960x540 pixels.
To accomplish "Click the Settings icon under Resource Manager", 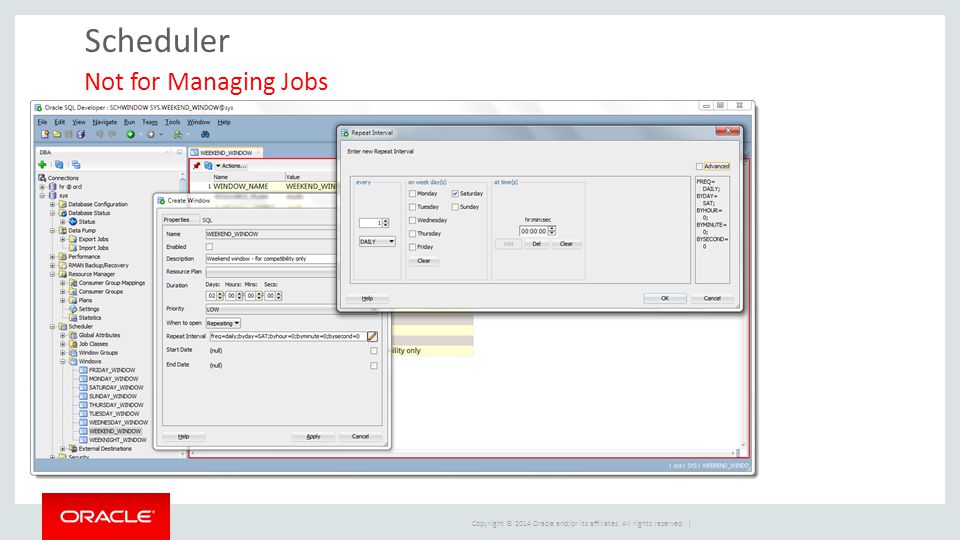I will 73,309.
